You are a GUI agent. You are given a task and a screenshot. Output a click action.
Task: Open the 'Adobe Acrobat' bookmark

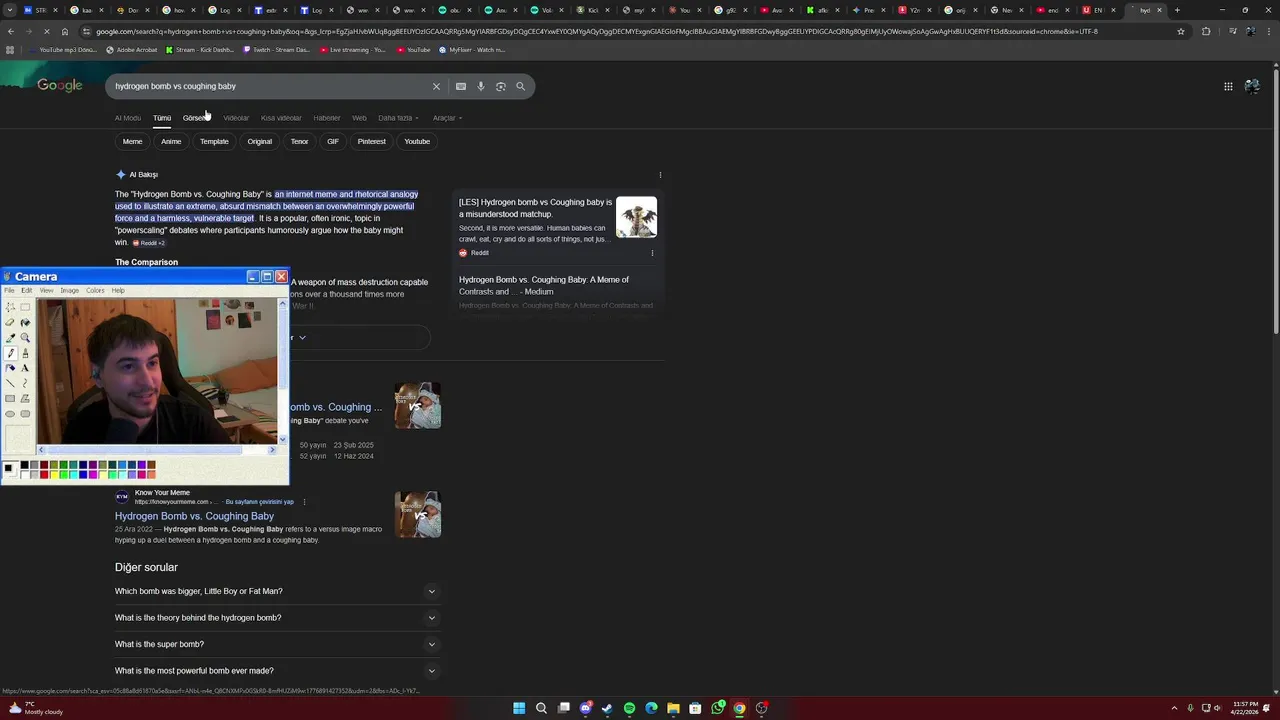[x=131, y=49]
